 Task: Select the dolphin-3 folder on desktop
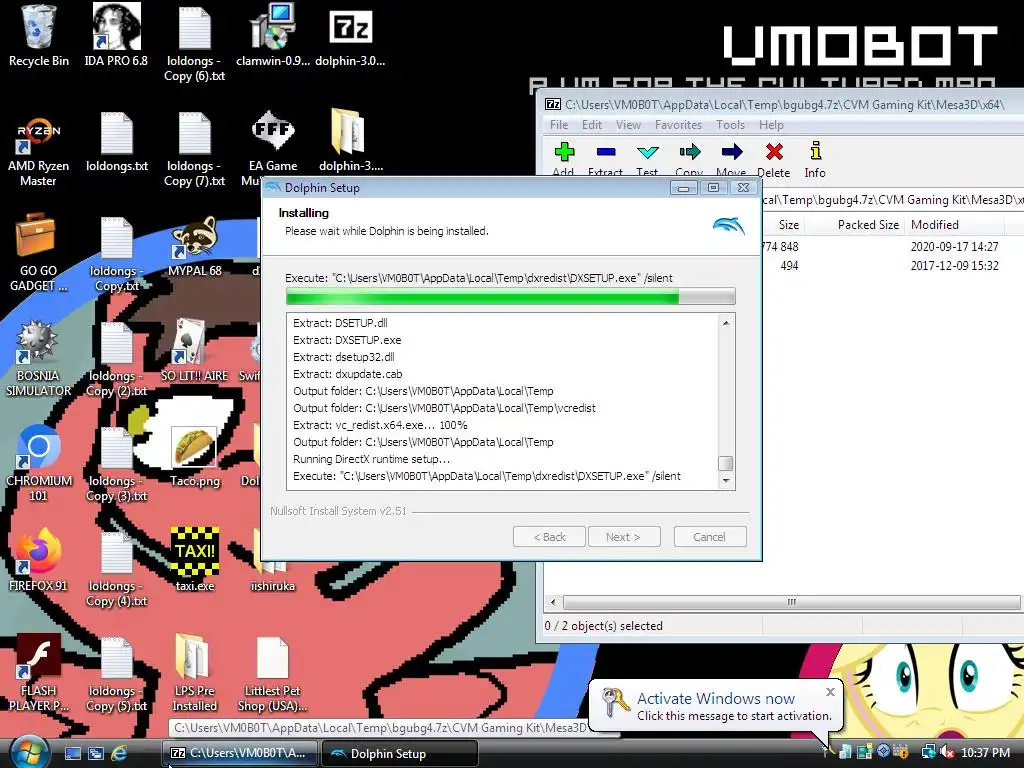(350, 140)
